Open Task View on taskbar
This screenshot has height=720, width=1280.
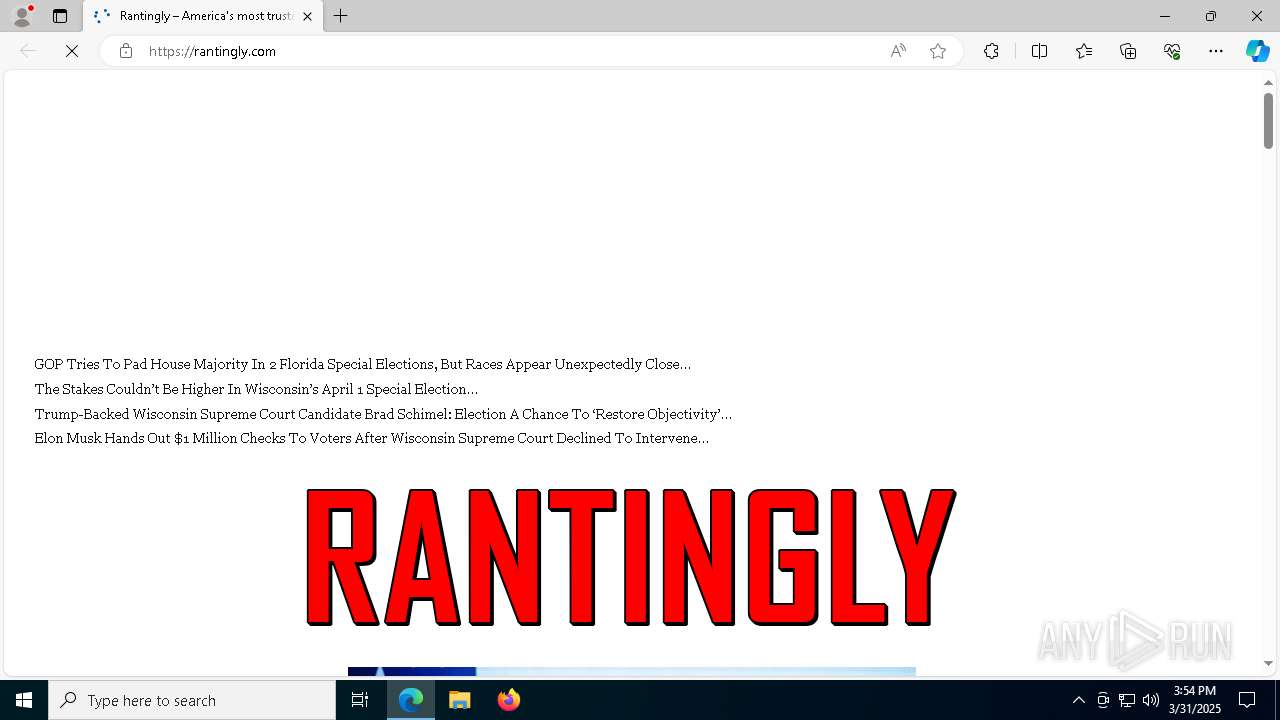[x=360, y=700]
